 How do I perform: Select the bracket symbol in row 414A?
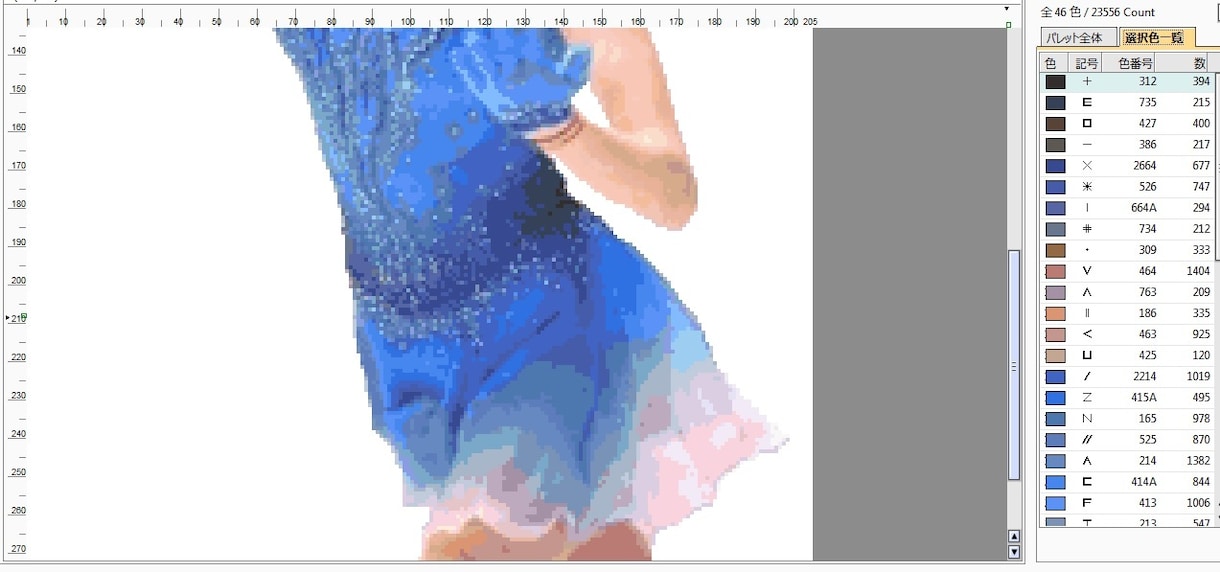[1087, 482]
